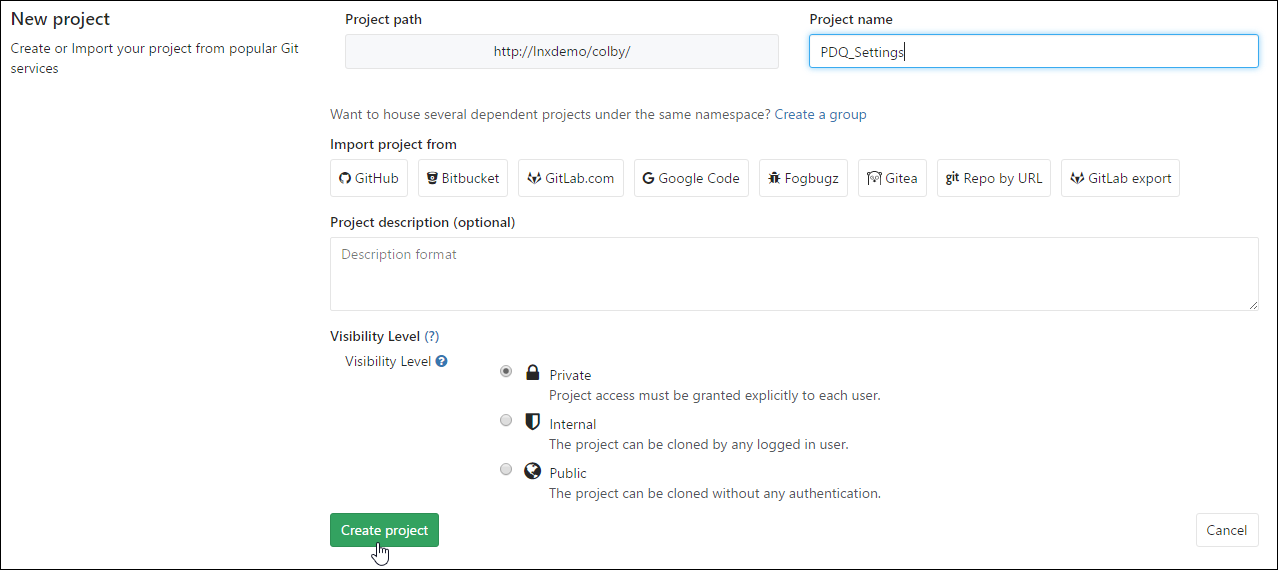Focus the Project name input field

[x=1033, y=52]
